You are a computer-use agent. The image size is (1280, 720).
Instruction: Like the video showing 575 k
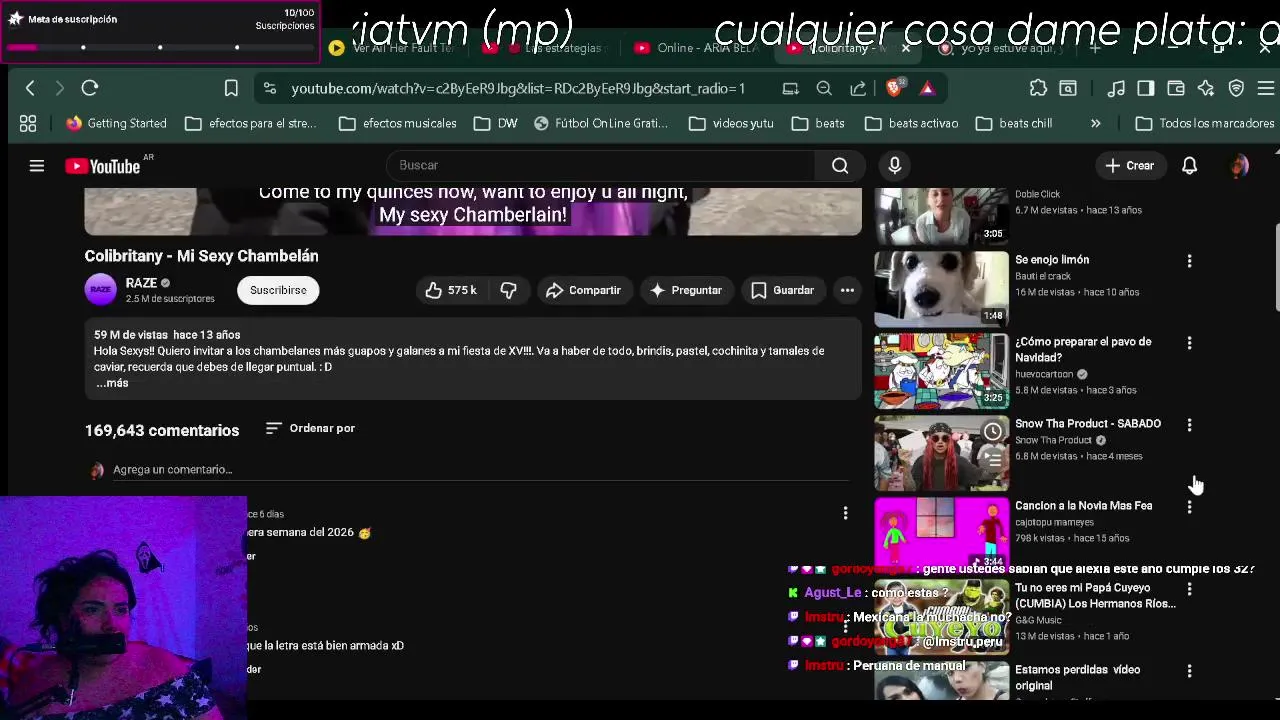[x=450, y=290]
